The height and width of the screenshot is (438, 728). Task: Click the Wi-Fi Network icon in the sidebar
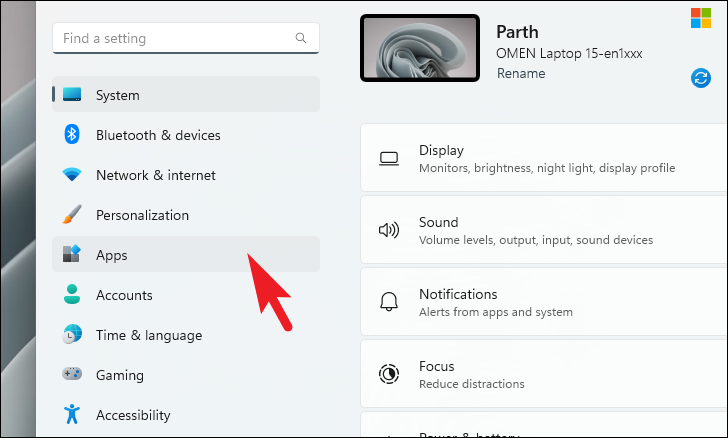[72, 175]
